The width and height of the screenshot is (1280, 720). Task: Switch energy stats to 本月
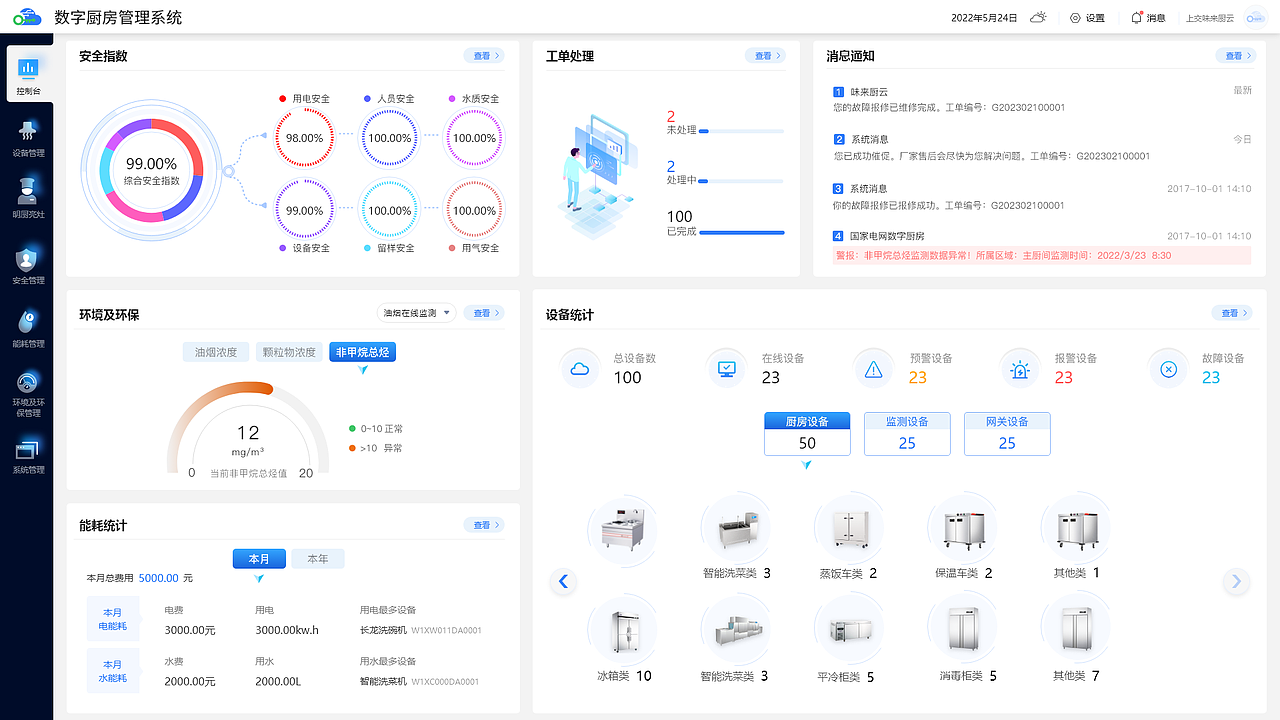tap(259, 559)
